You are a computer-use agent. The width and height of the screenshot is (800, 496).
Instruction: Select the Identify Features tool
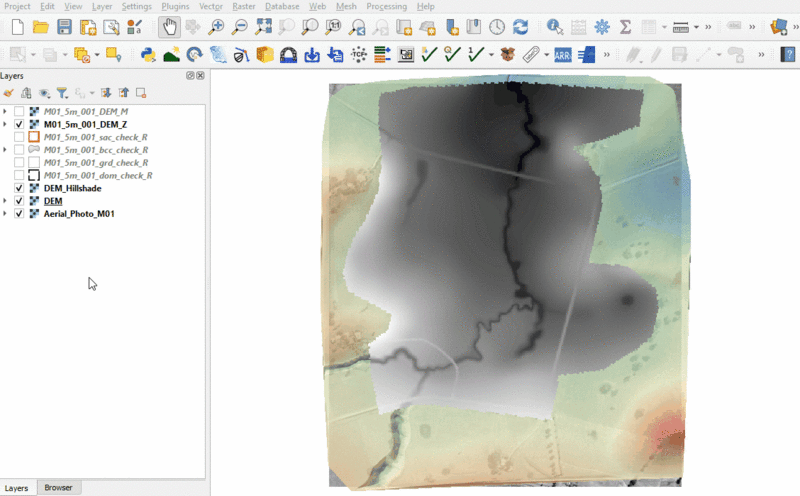pyautogui.click(x=553, y=27)
